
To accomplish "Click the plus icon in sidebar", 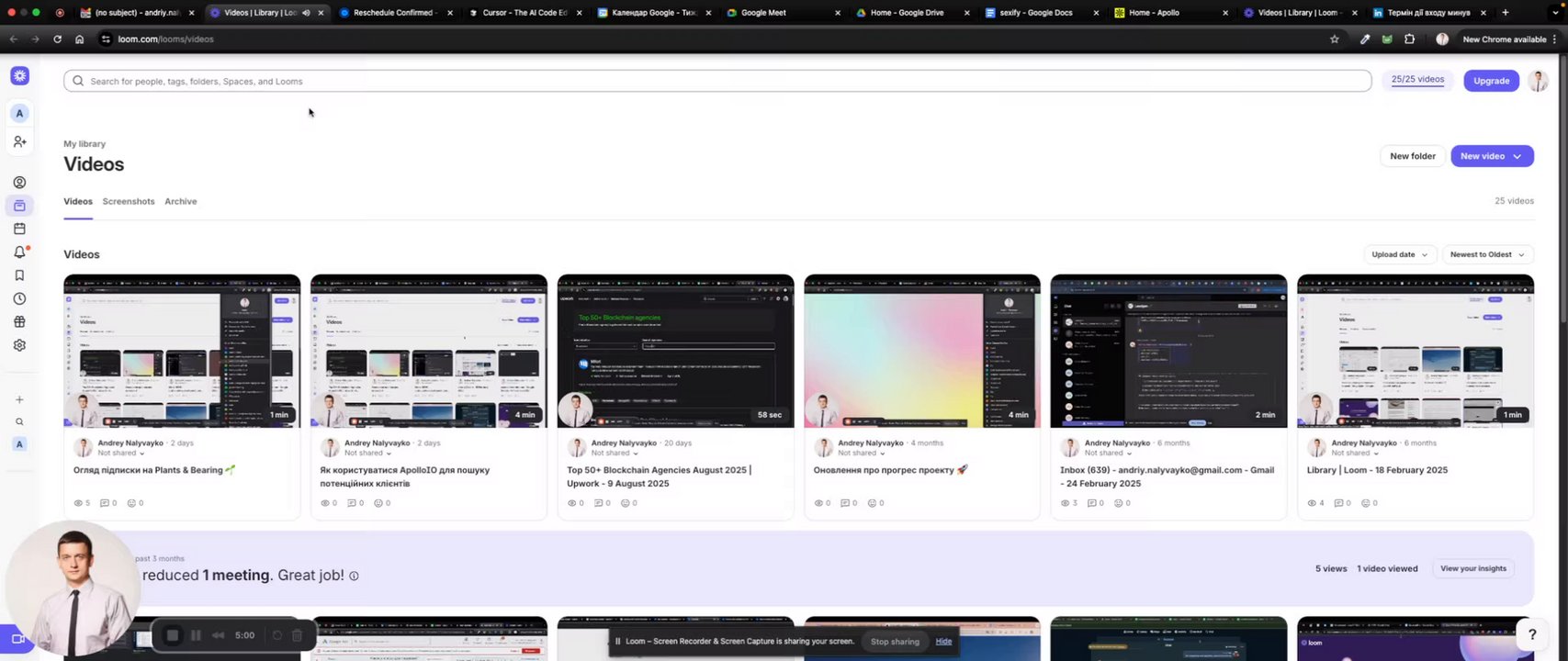I will [x=19, y=399].
